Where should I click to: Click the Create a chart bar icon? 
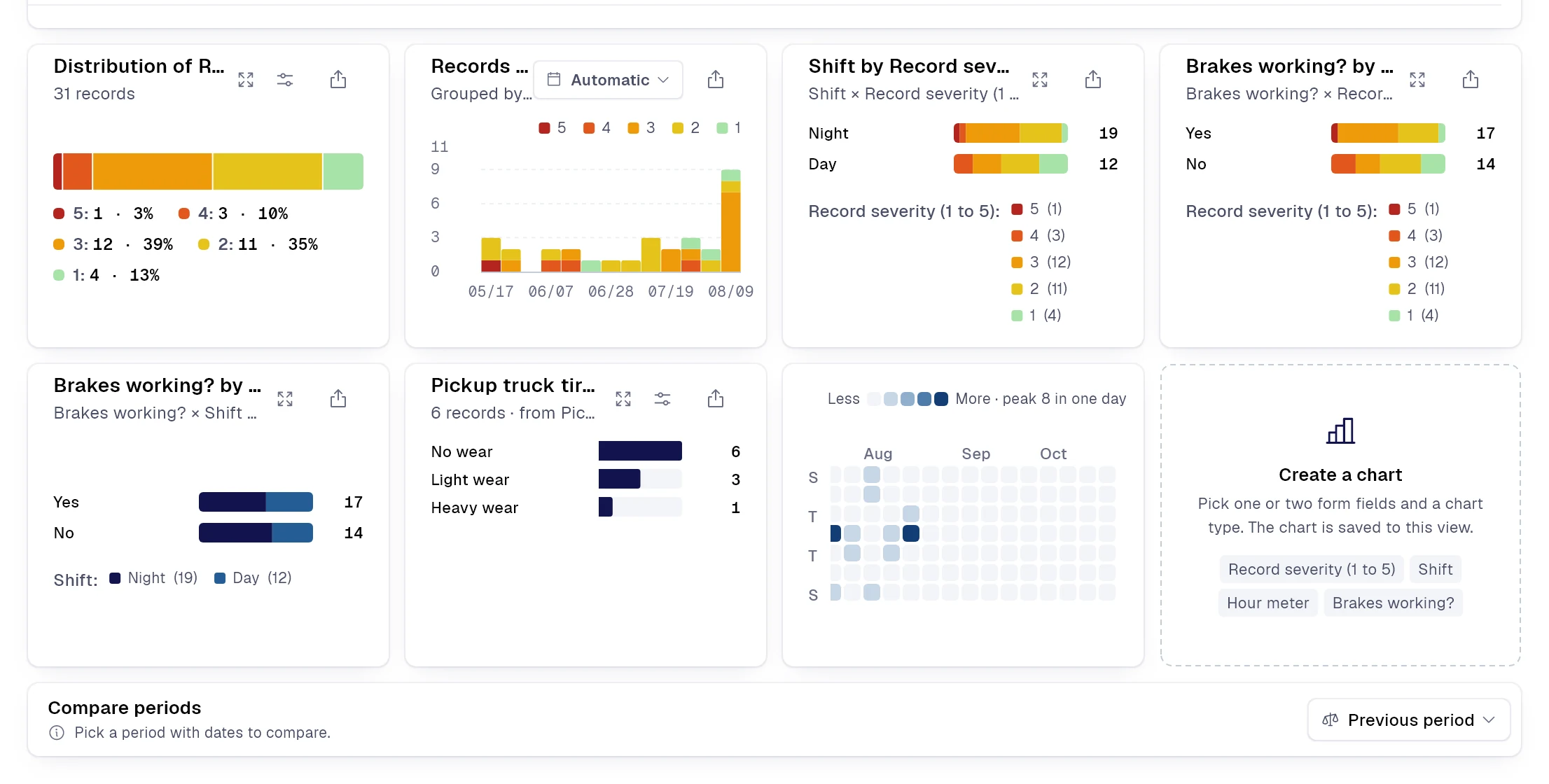[x=1340, y=431]
